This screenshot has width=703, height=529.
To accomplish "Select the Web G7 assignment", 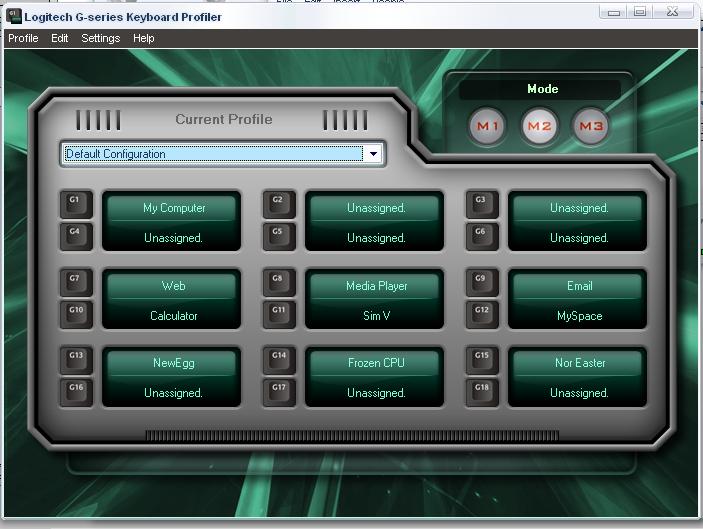I will (x=173, y=286).
